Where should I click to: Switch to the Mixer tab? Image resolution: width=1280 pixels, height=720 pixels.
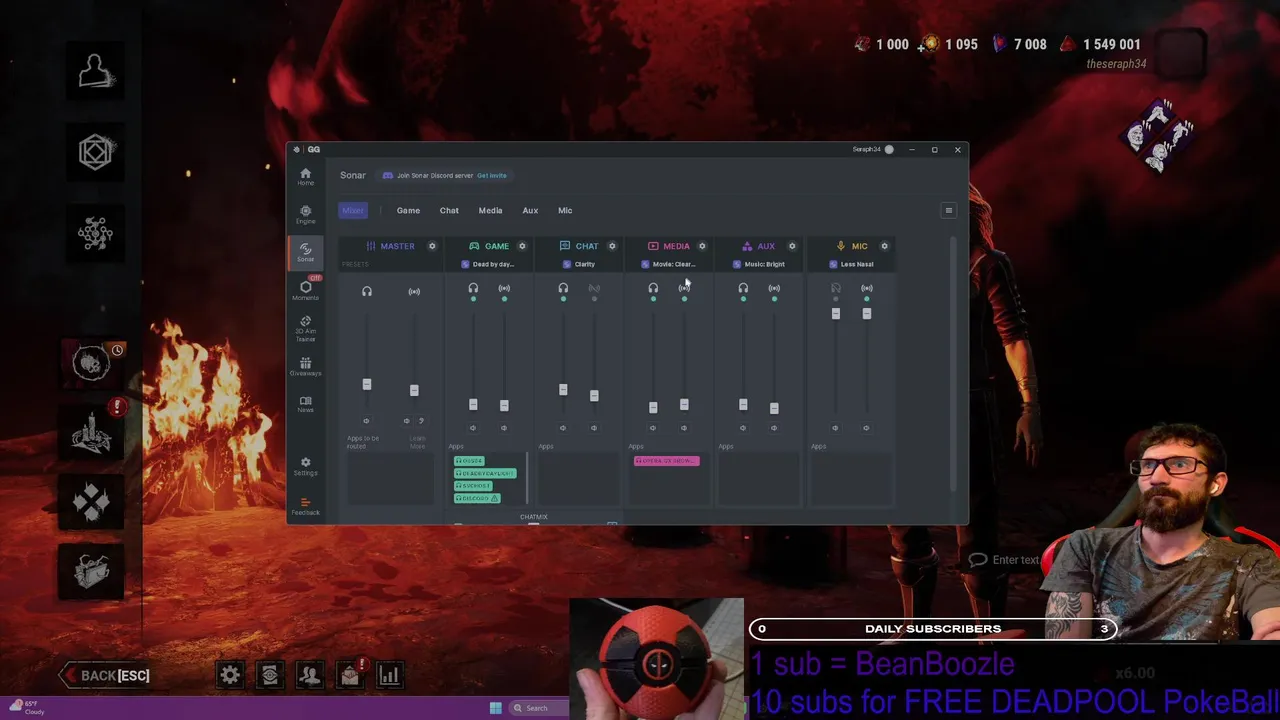pos(353,210)
